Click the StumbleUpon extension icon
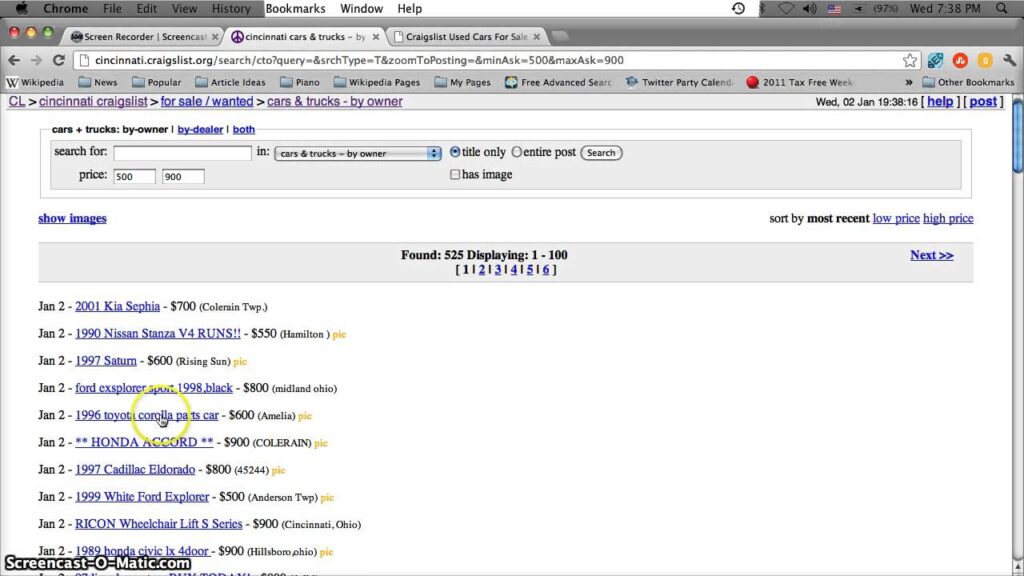 tap(960, 60)
